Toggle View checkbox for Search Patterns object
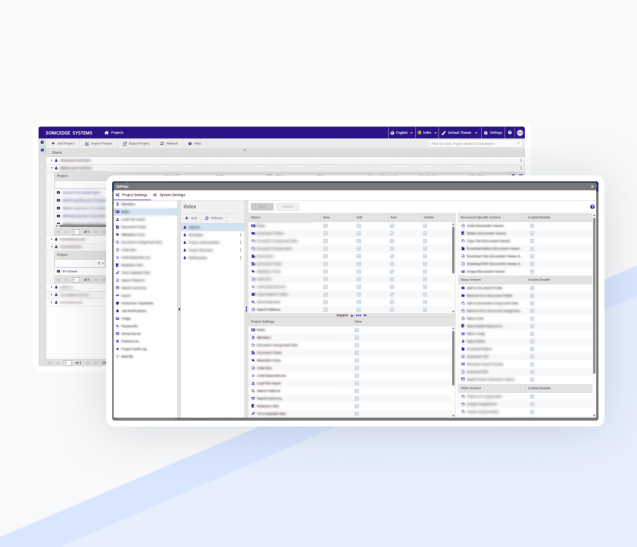Screen dimensions: 637x547 coord(326,309)
